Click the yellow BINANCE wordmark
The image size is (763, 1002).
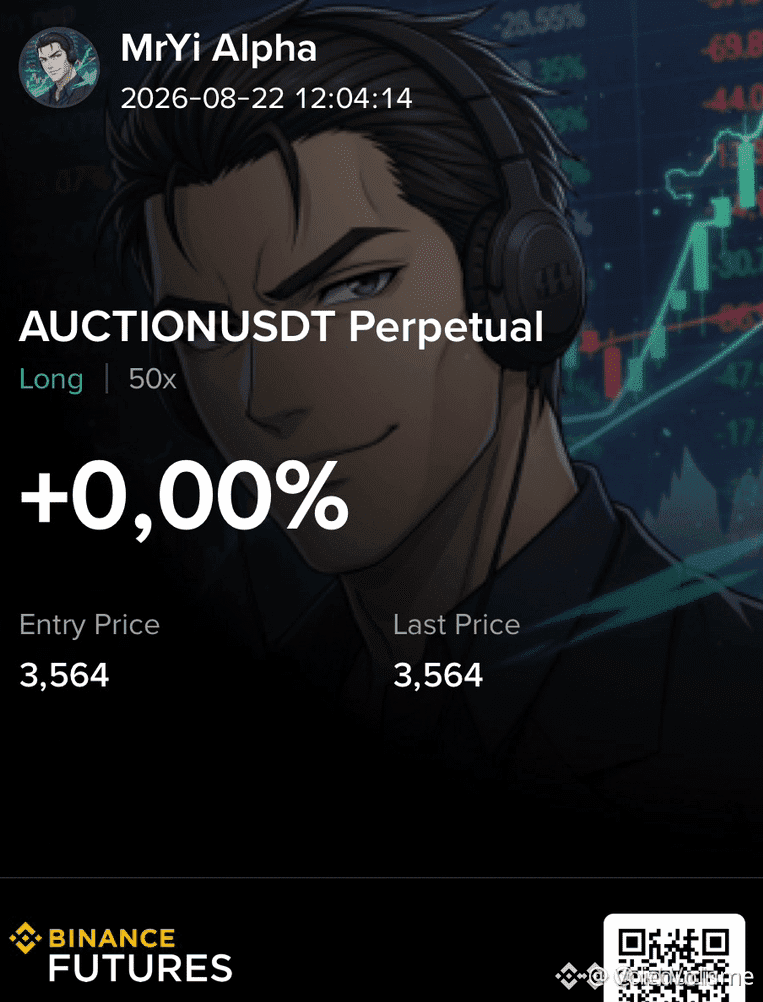(x=111, y=938)
